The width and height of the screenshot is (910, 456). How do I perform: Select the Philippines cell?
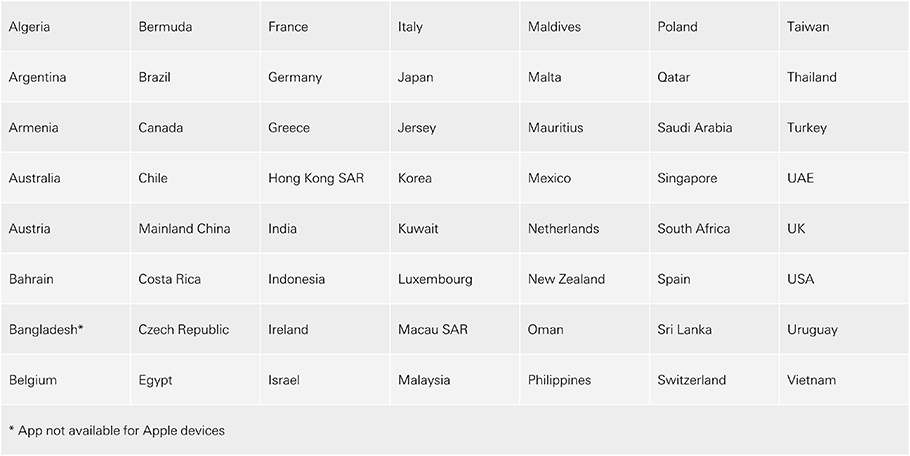[559, 380]
